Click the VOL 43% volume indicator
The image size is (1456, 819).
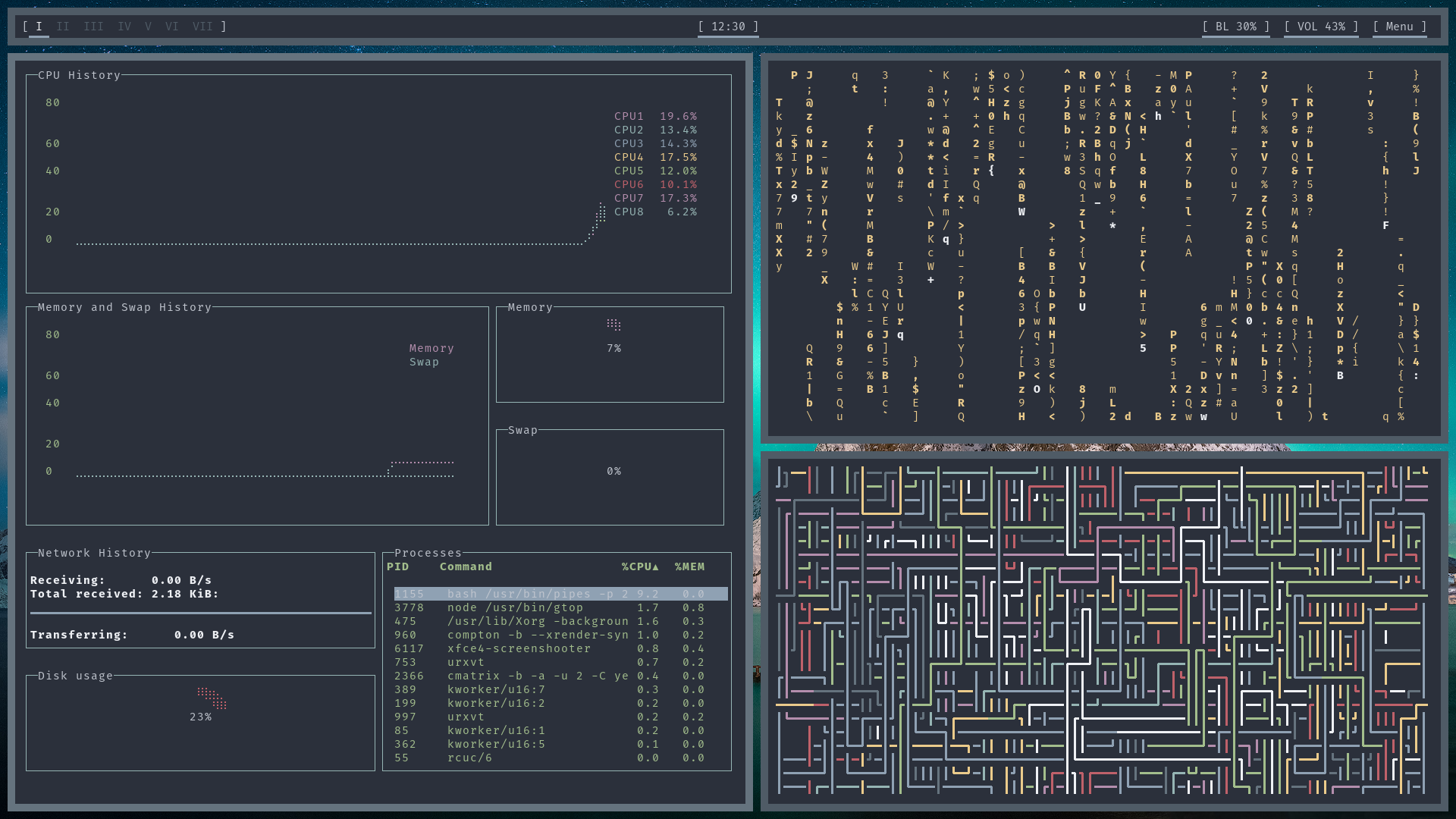(1321, 27)
